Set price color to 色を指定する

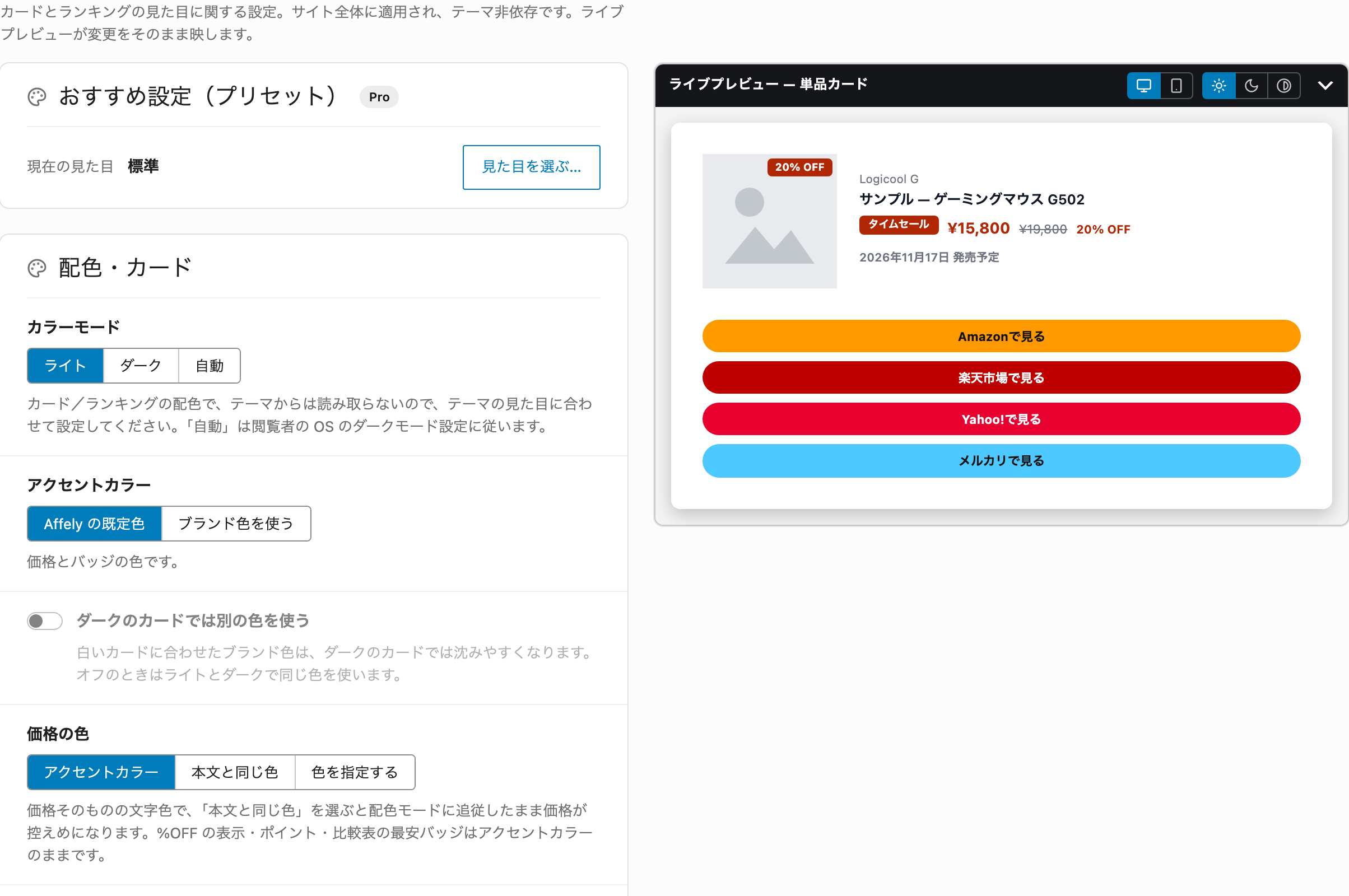355,772
